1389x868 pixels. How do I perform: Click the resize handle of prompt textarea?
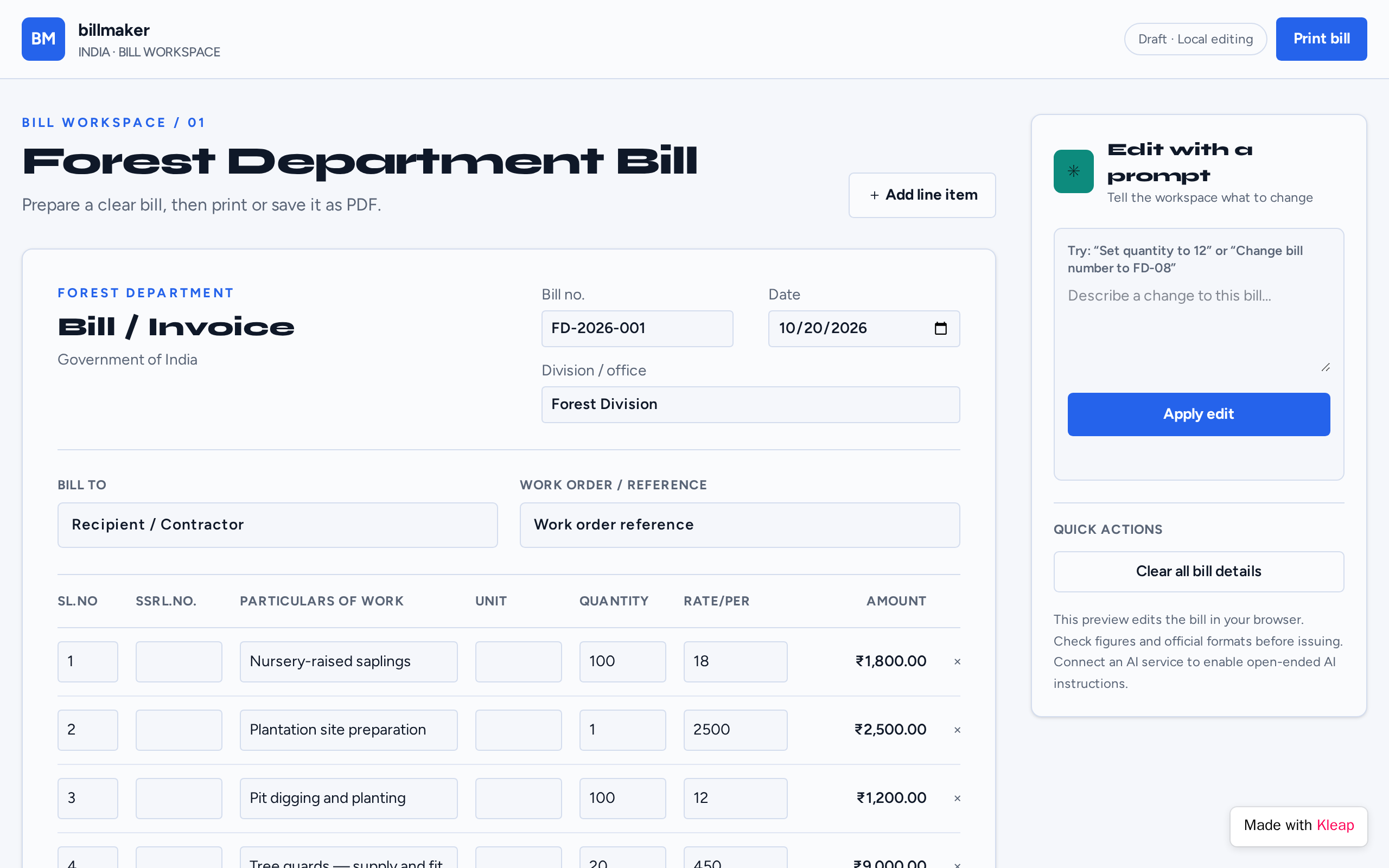(1326, 367)
